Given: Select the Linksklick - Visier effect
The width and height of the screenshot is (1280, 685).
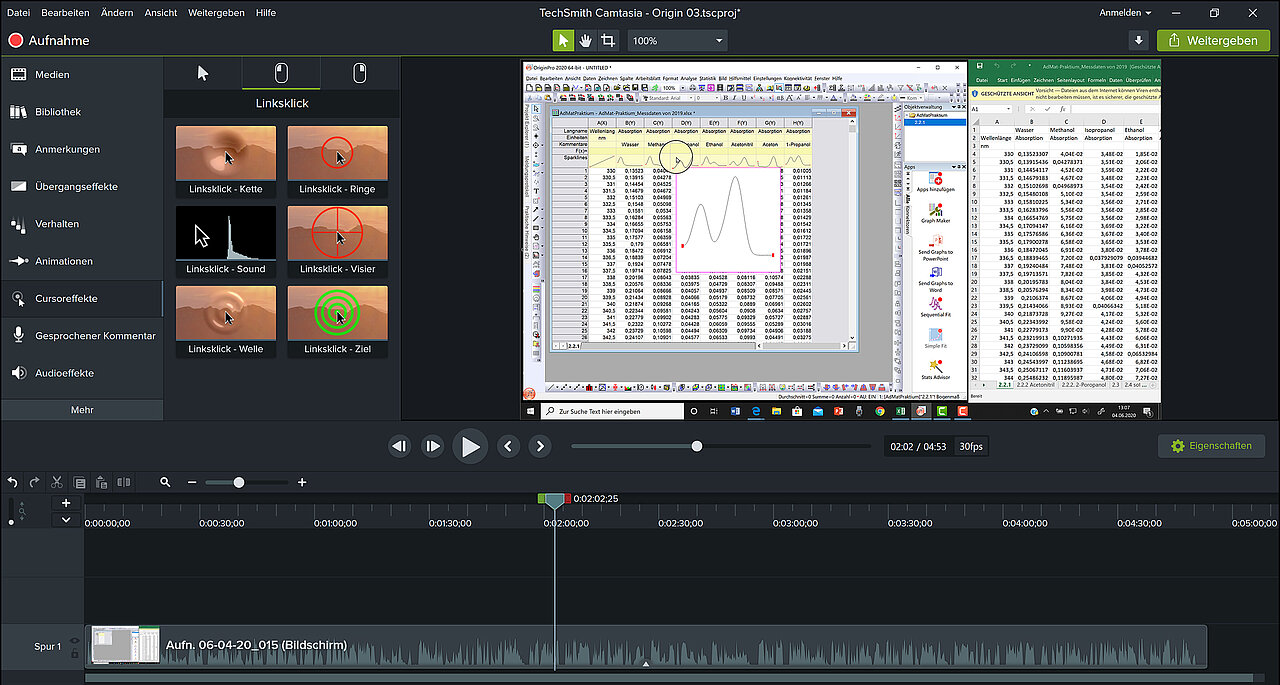Looking at the screenshot, I should pos(337,241).
